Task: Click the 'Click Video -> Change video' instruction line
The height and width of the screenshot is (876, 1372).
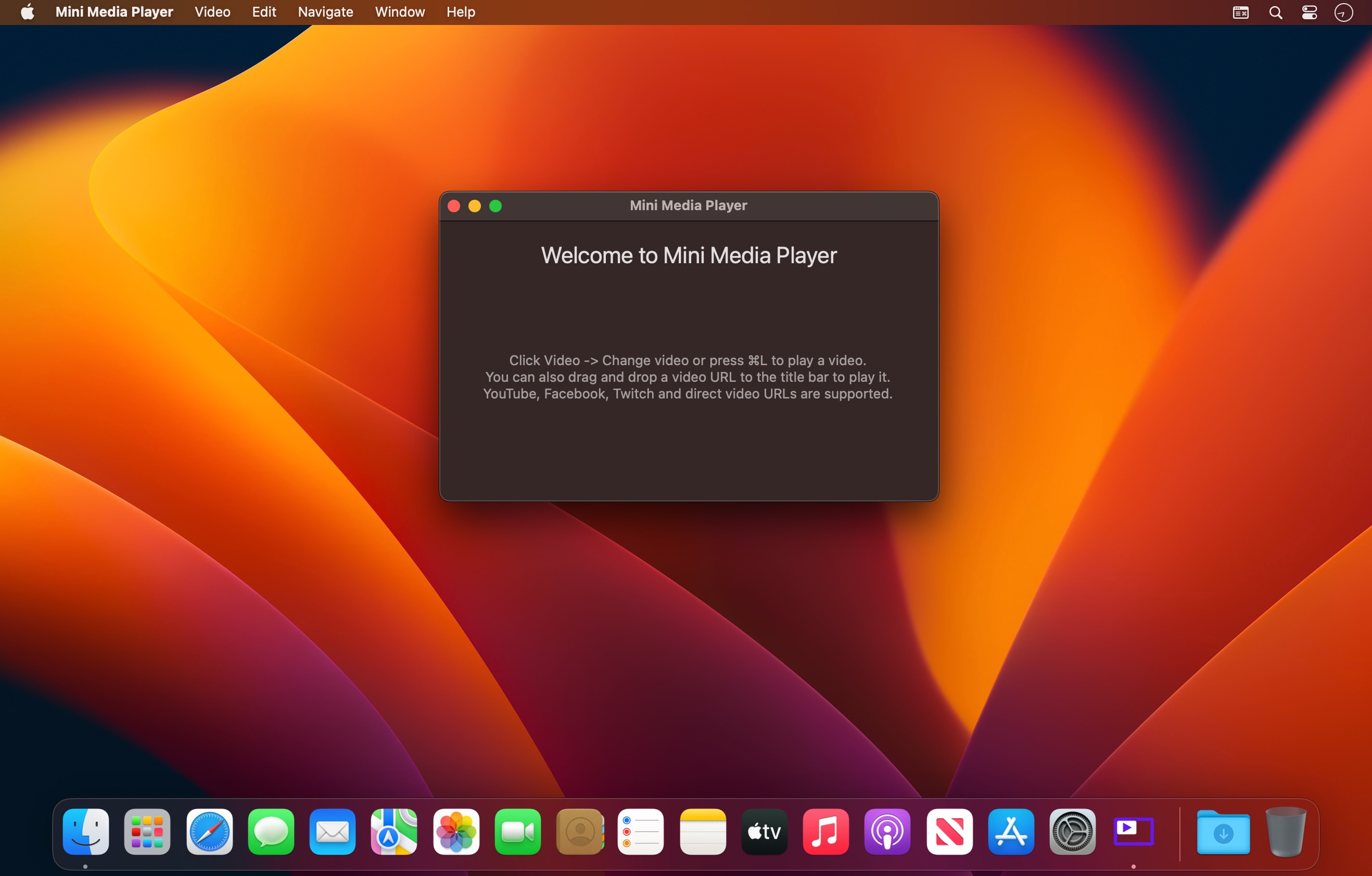Action: [688, 360]
